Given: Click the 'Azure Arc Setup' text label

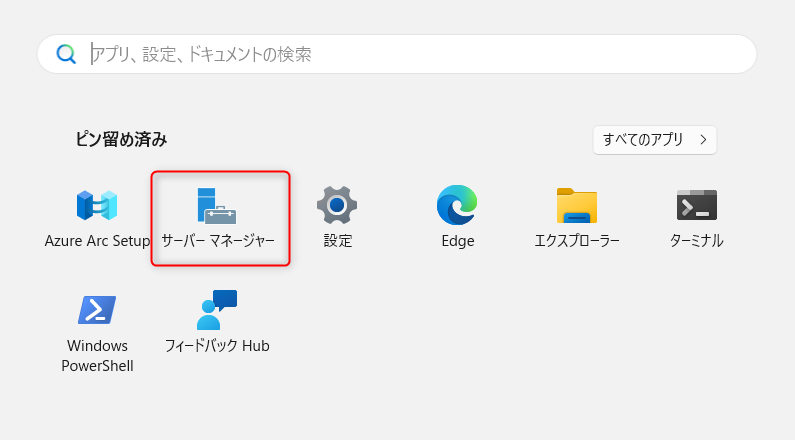Looking at the screenshot, I should pos(97,241).
